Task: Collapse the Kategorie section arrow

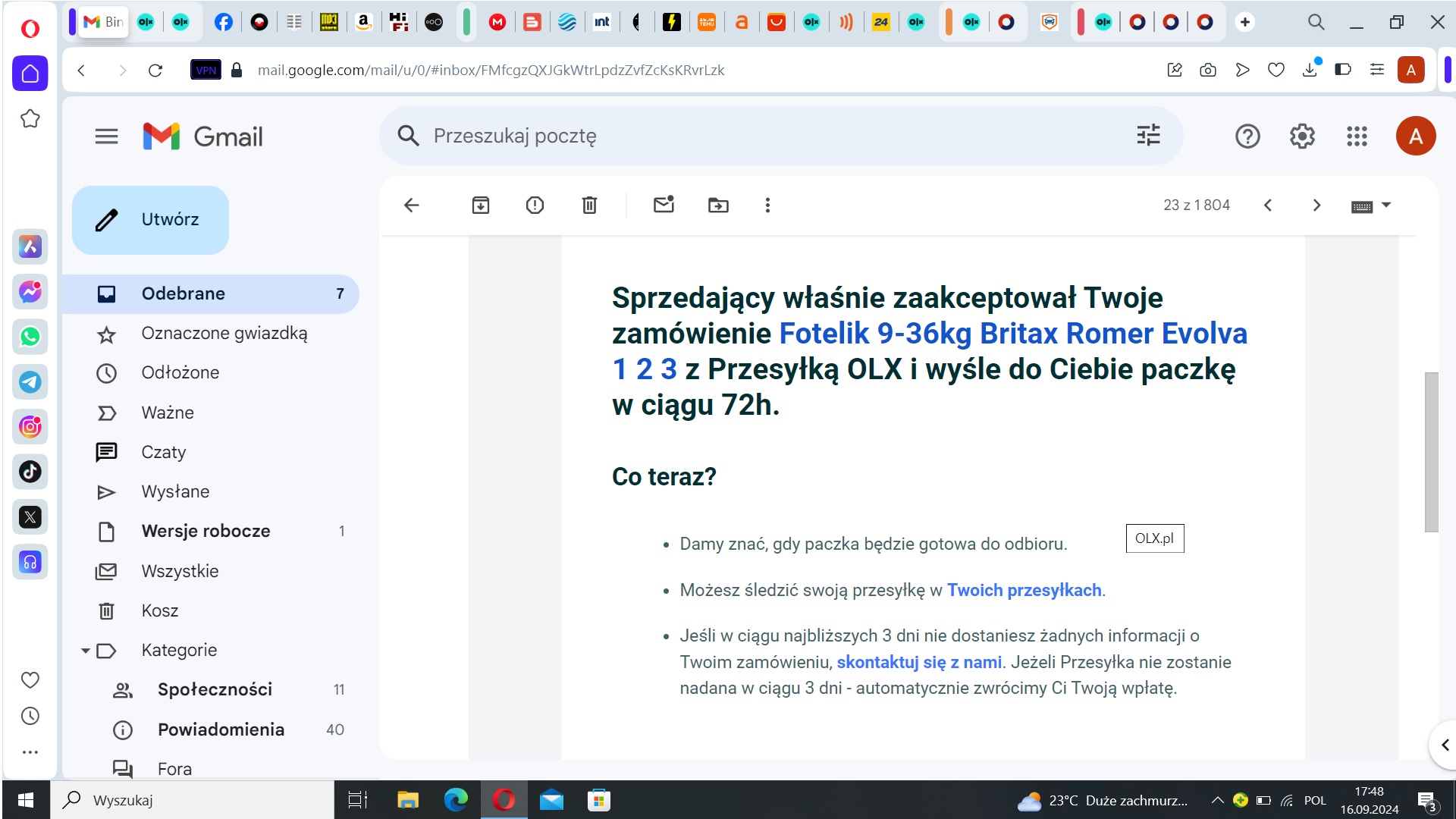Action: coord(86,651)
